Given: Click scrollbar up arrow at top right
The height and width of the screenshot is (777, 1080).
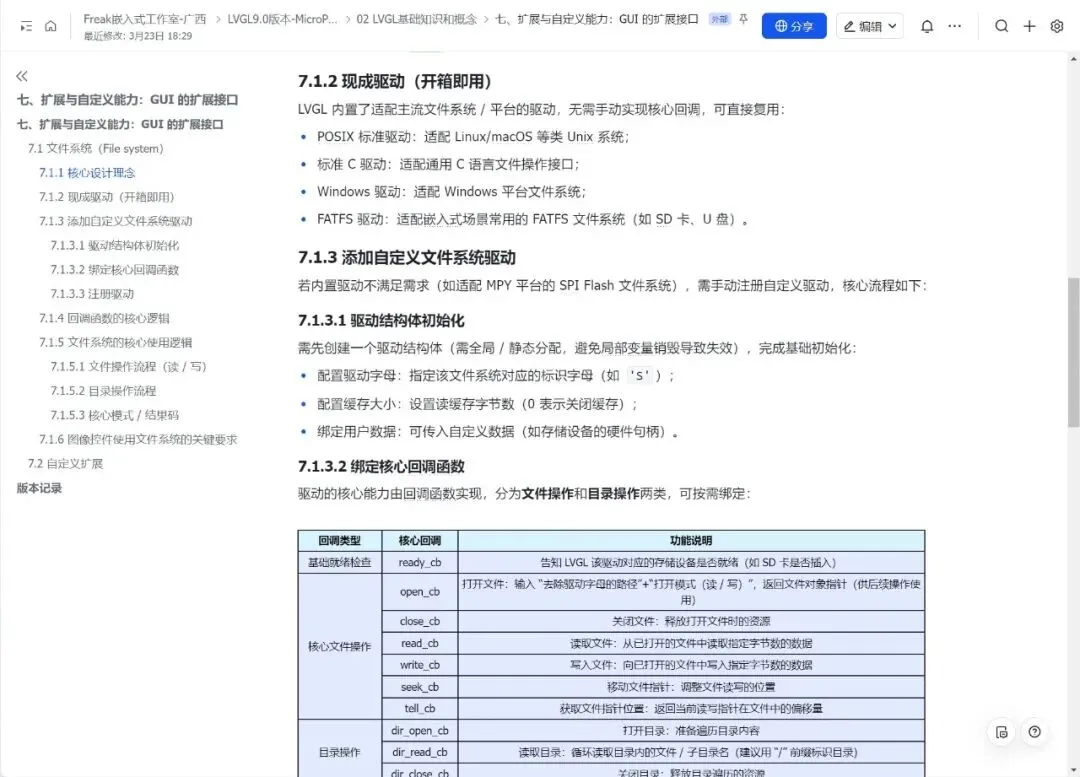Looking at the screenshot, I should tap(1073, 60).
